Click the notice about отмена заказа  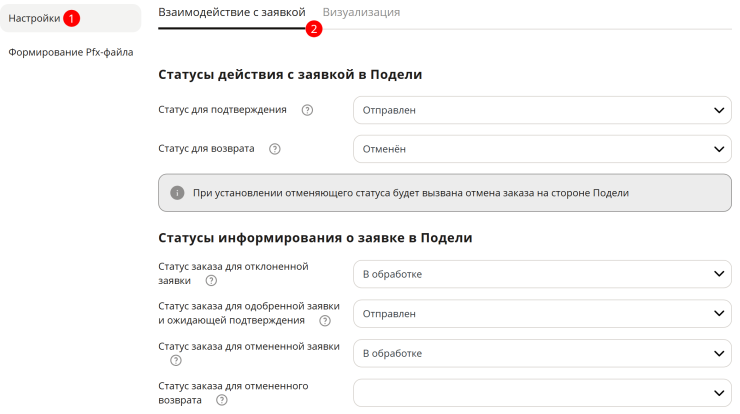click(x=445, y=193)
